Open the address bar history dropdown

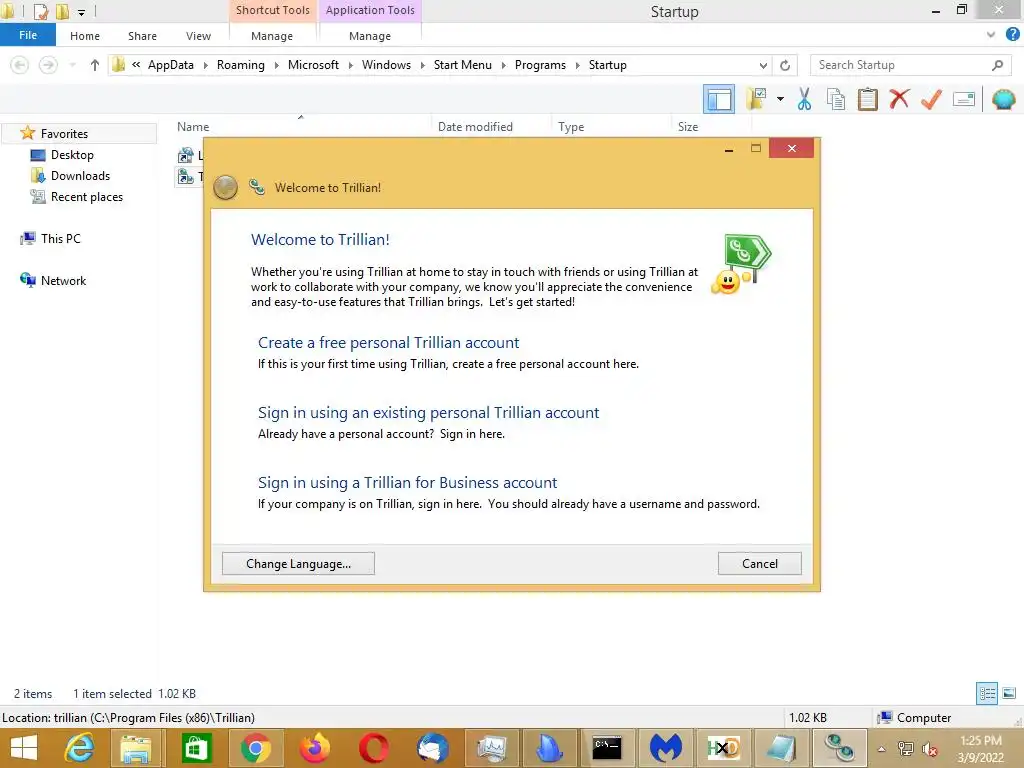763,65
